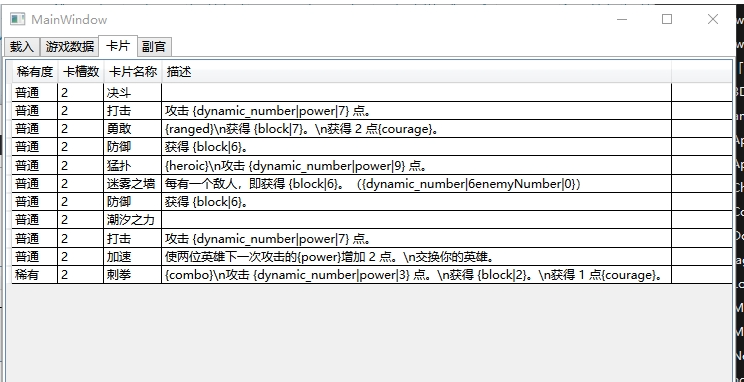Select the 每有一个敌人 description cell
744x382 pixels.
[417, 184]
